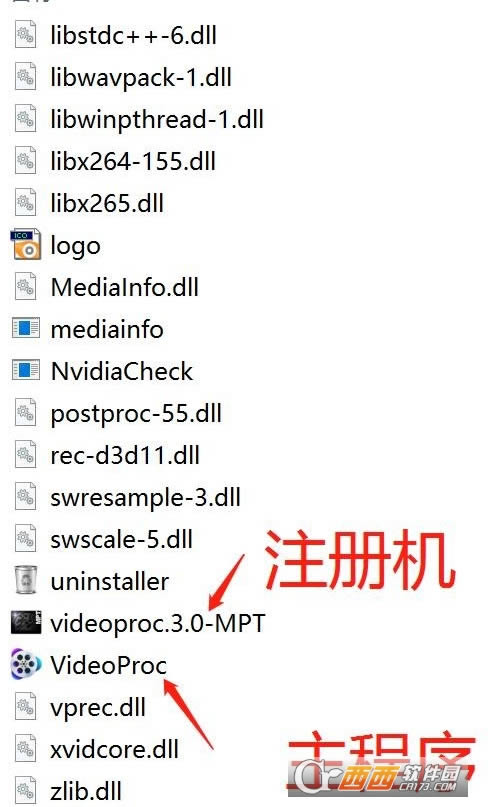Select the xvidcore.dll file entry
This screenshot has width=488, height=807.
tap(114, 749)
